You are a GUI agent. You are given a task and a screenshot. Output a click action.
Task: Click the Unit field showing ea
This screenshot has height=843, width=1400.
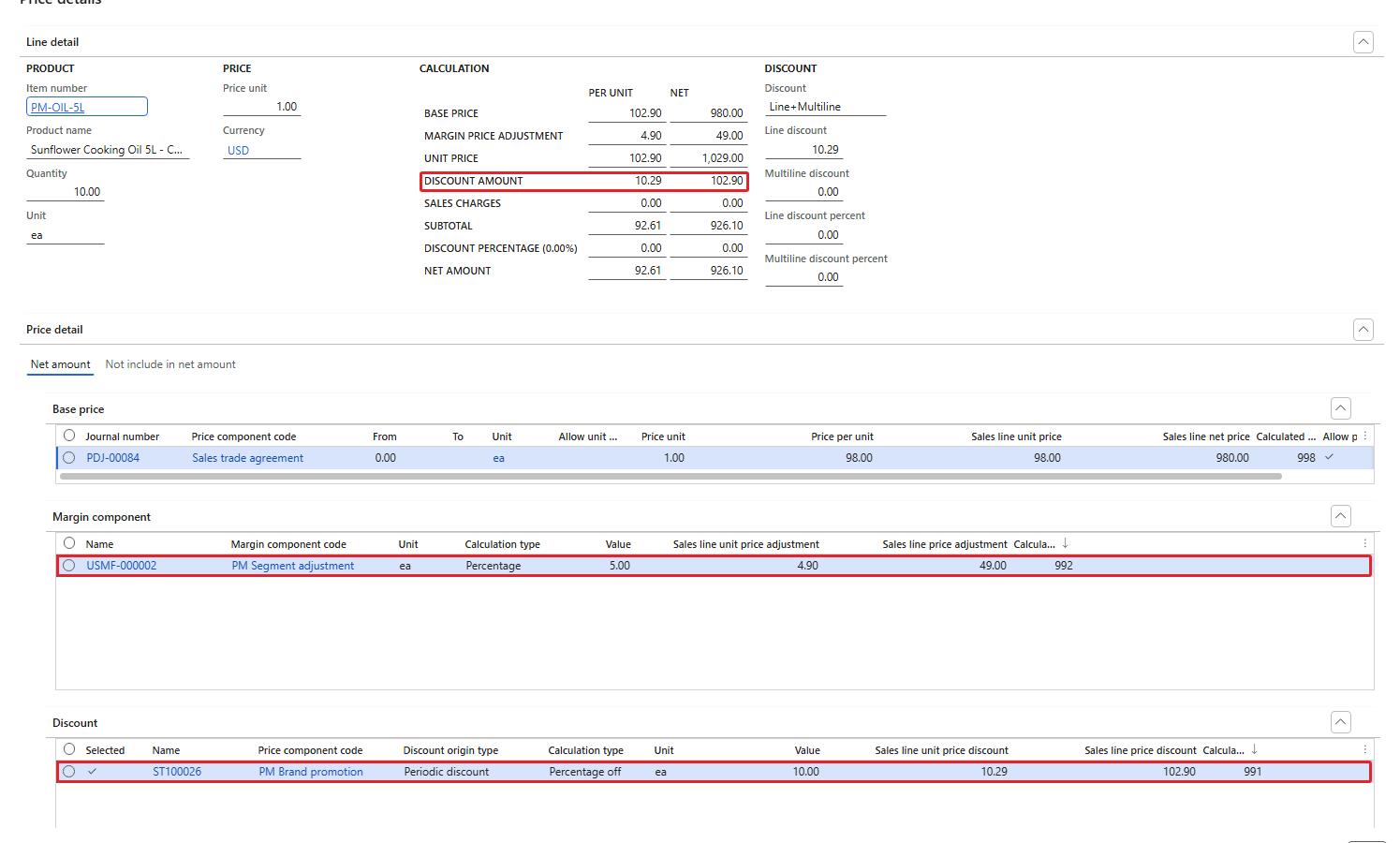pyautogui.click(x=65, y=235)
